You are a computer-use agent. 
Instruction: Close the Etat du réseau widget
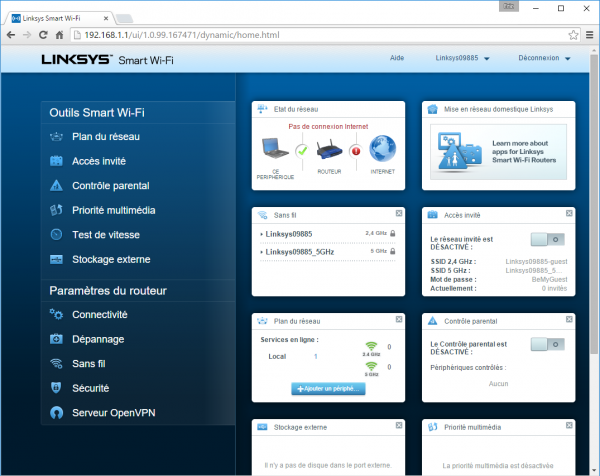(x=399, y=108)
